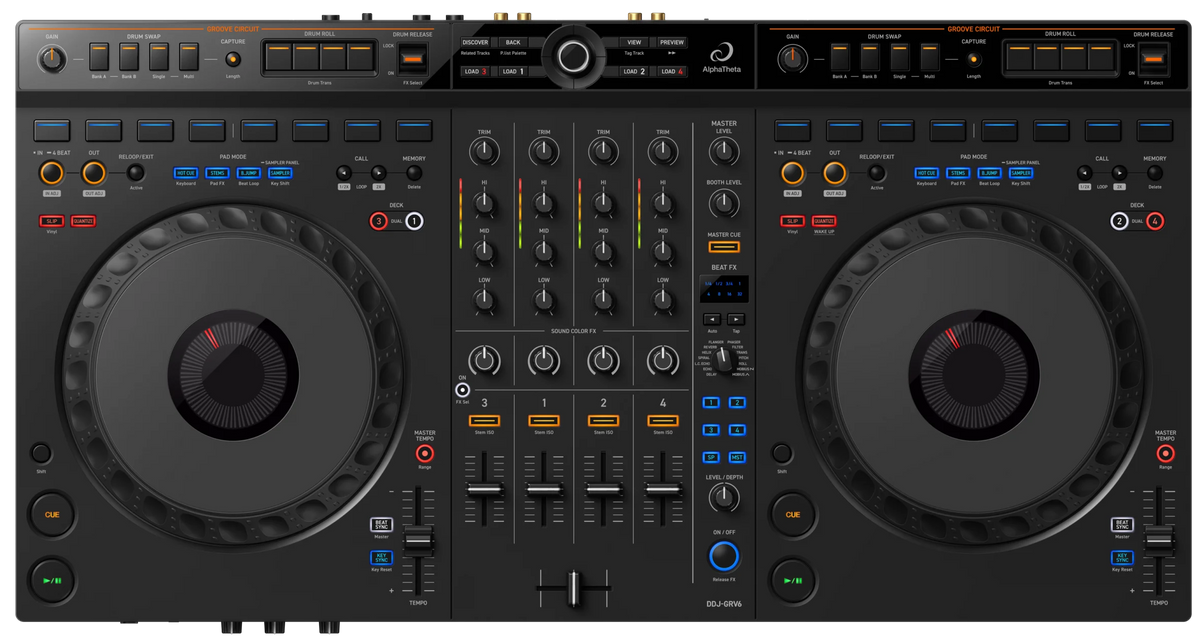
Task: Select B.JUMP pad mode on left deck
Action: 249,173
